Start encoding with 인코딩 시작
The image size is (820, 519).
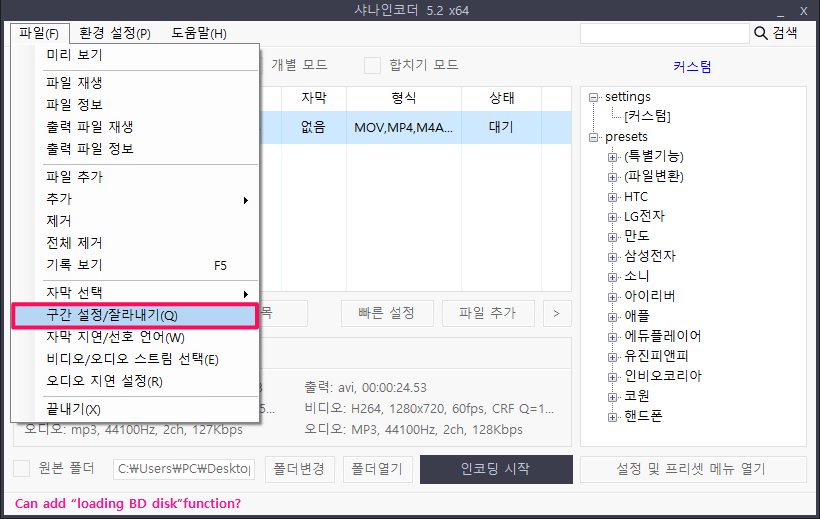[x=496, y=469]
